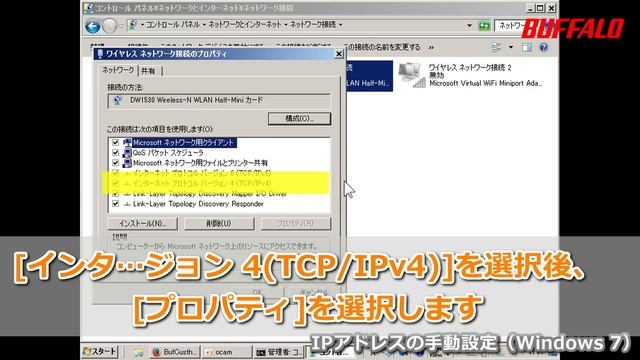Minimize the network connections Explorer window

click(530, 8)
